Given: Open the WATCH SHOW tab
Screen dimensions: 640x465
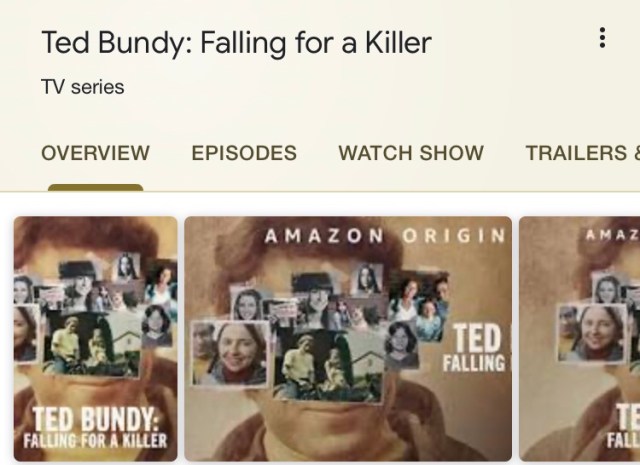Looking at the screenshot, I should pyautogui.click(x=411, y=153).
